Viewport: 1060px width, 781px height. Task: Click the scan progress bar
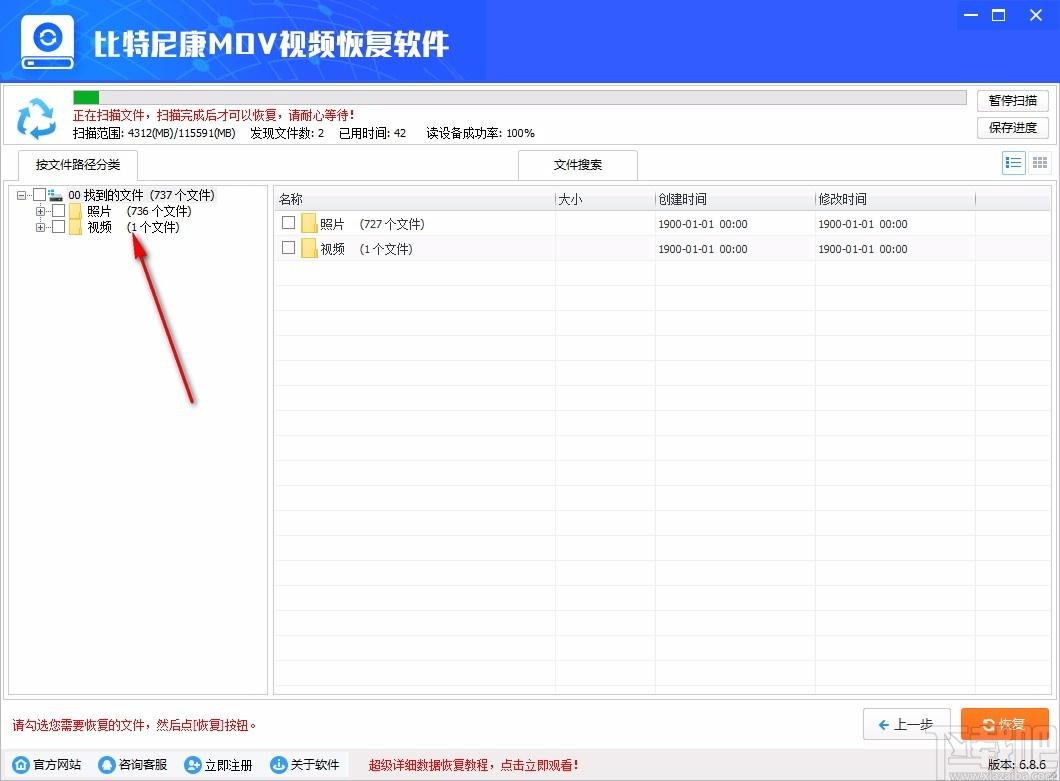click(519, 97)
